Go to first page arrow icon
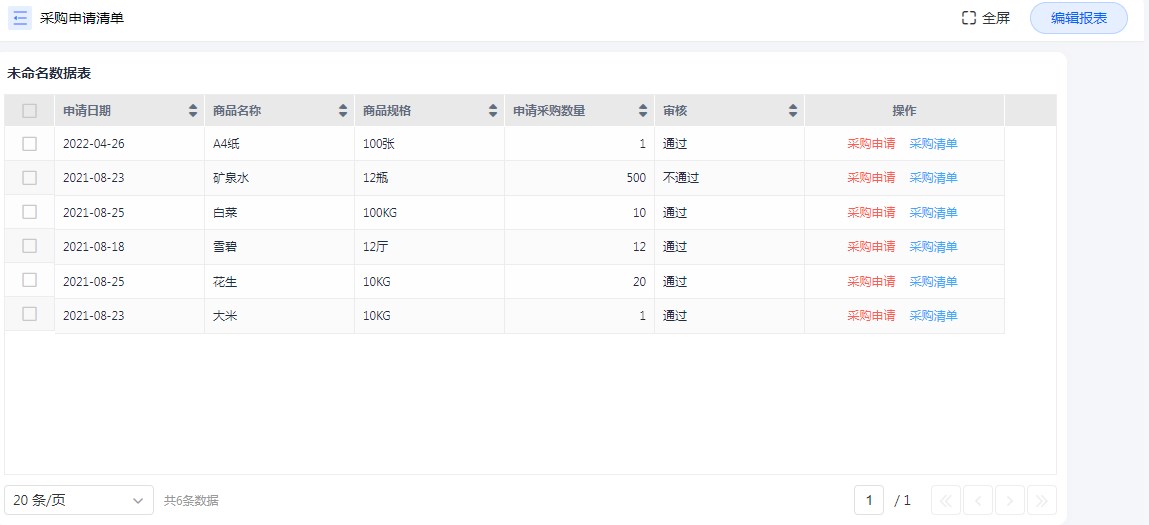Screen dimensions: 1149x525 946,500
